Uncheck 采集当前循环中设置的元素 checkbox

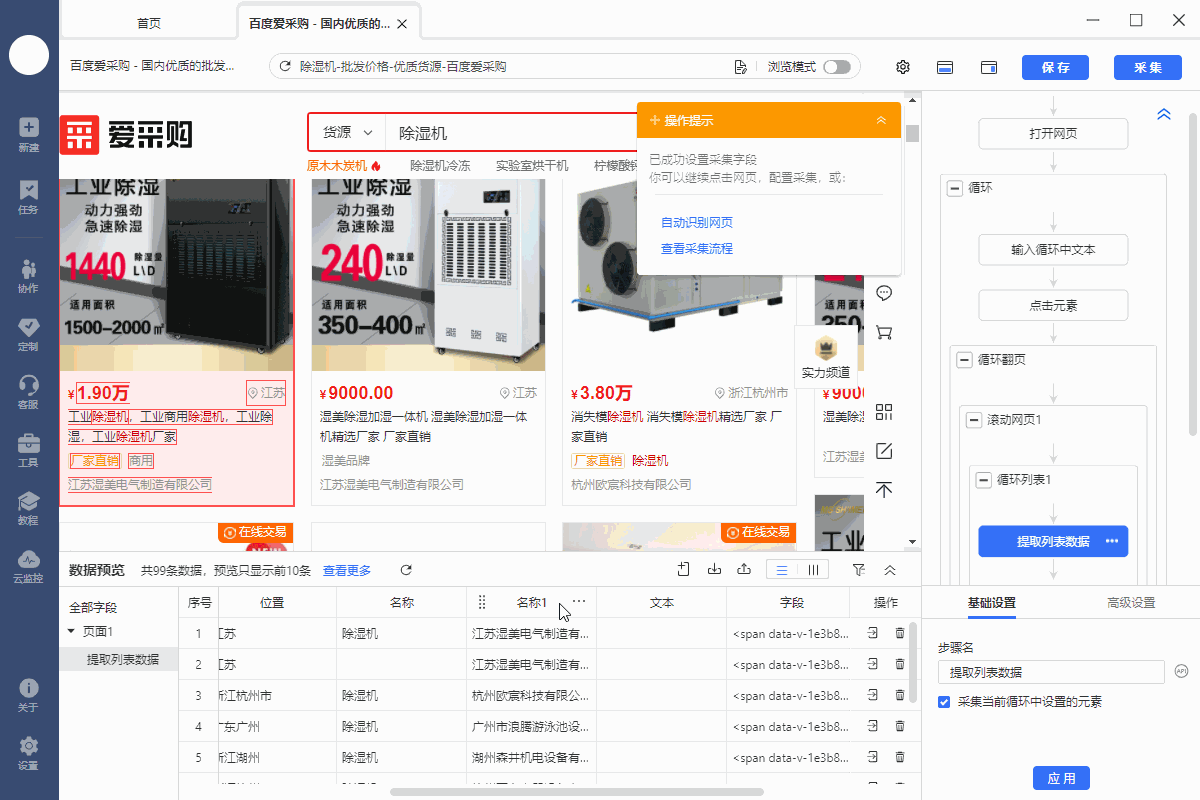click(944, 702)
